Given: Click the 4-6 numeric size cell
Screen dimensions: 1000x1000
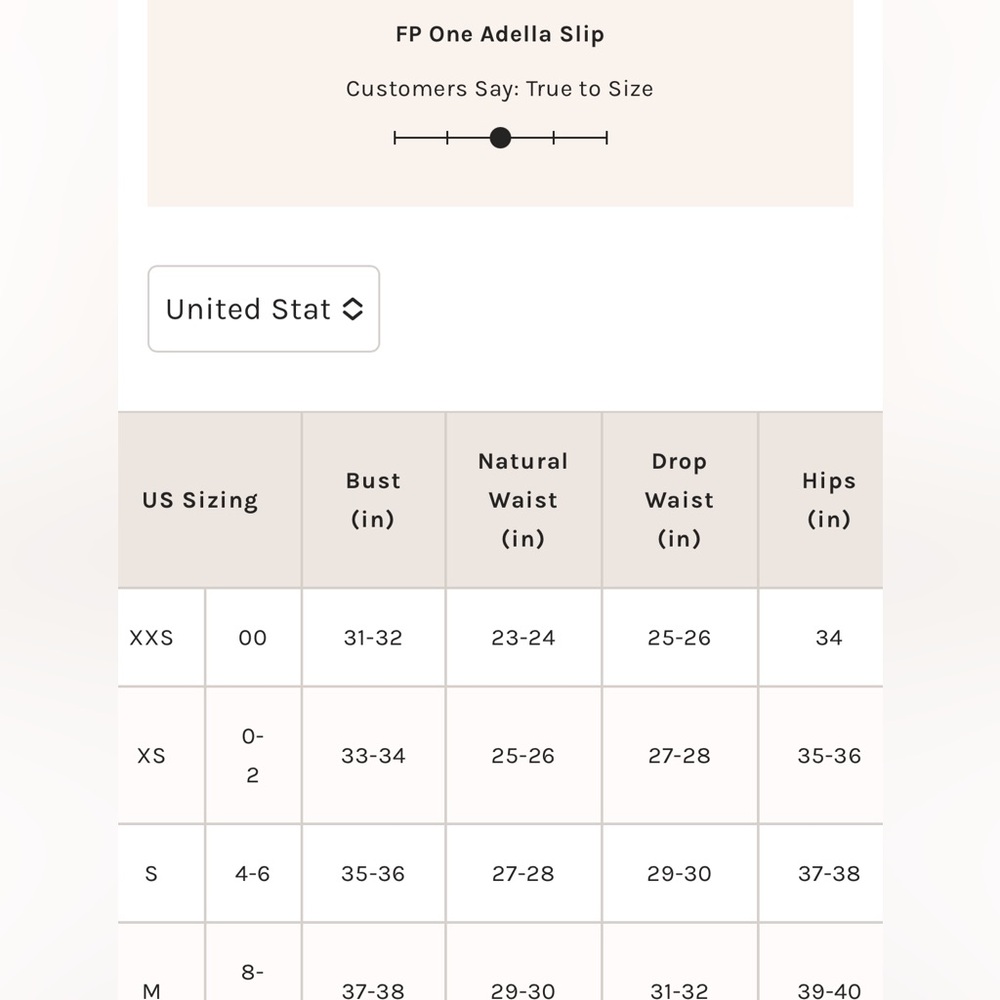Looking at the screenshot, I should tap(253, 874).
